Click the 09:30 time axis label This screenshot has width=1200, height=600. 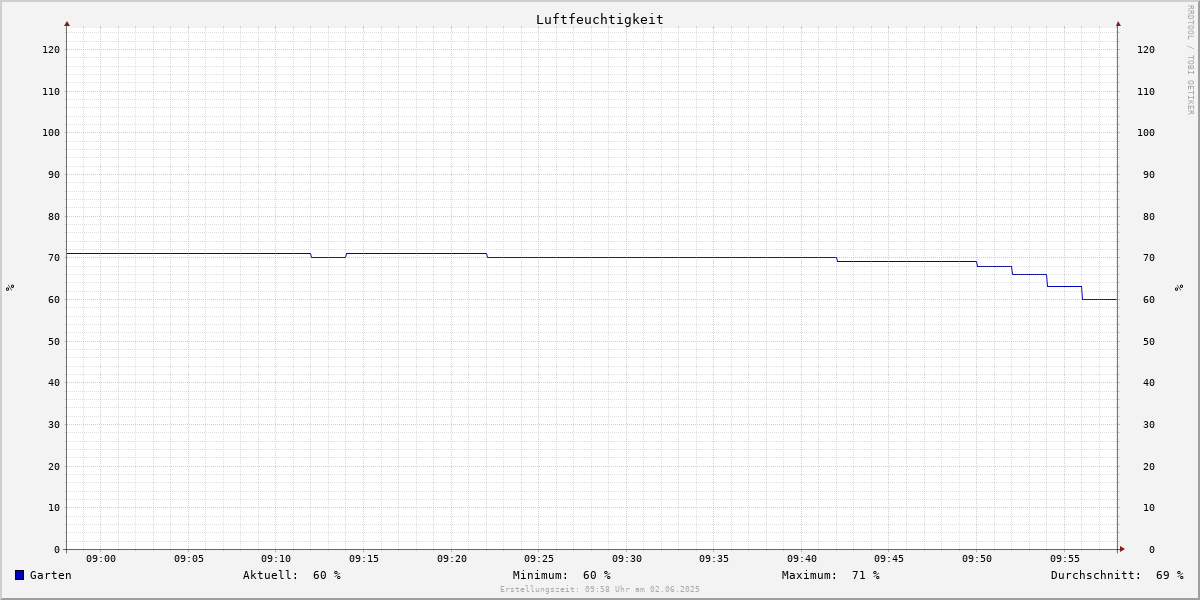click(x=627, y=559)
